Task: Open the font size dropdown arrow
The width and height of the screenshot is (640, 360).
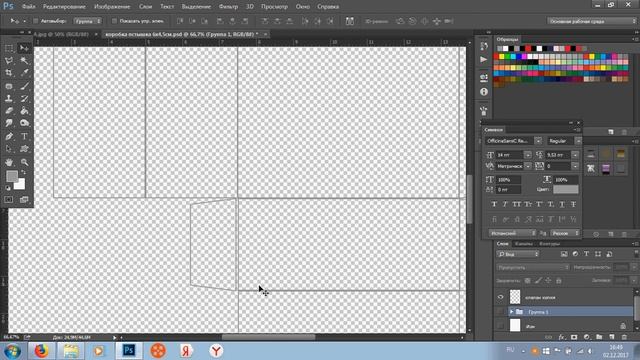Action: [x=528, y=155]
